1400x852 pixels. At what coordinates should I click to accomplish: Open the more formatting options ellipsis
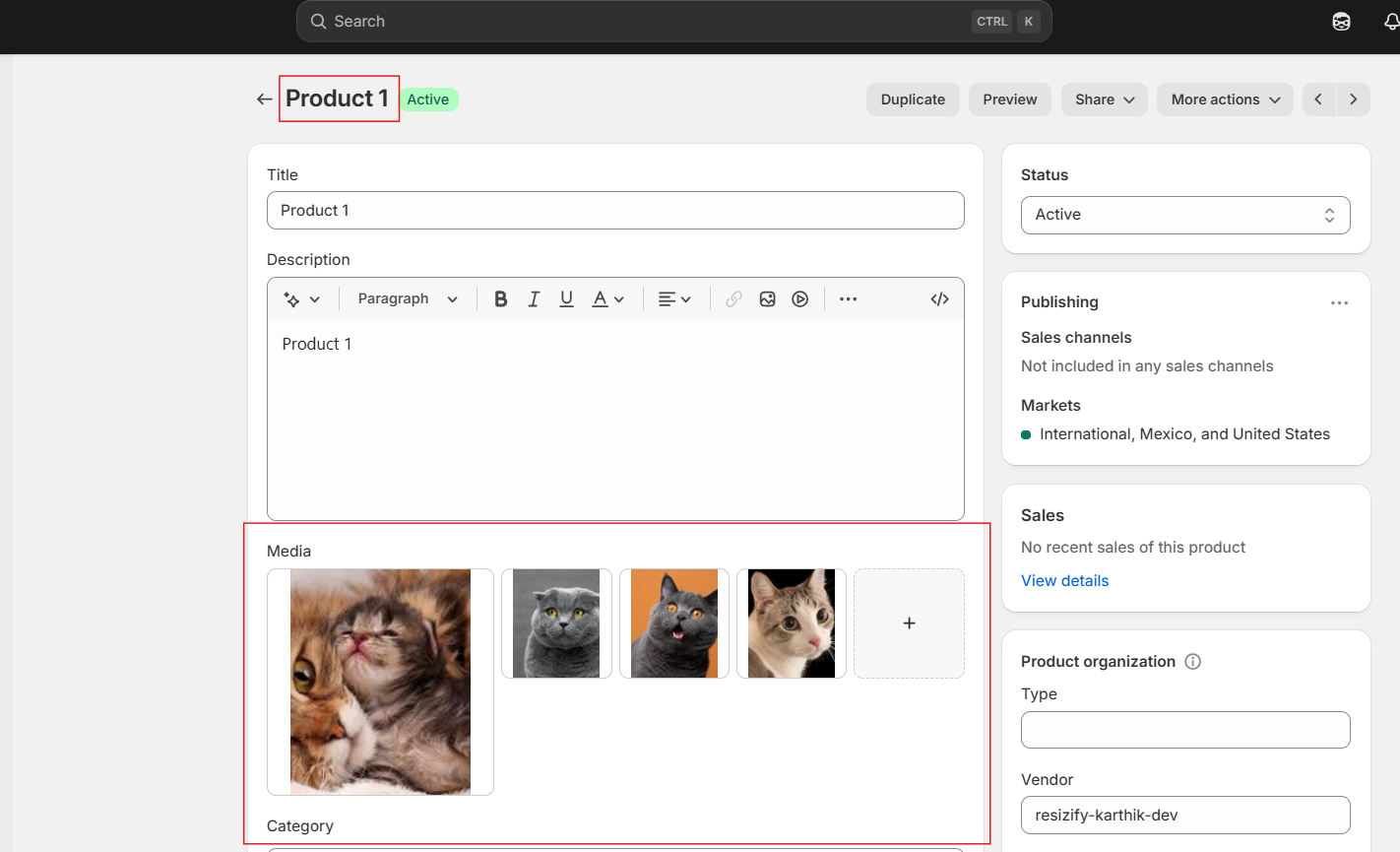848,298
